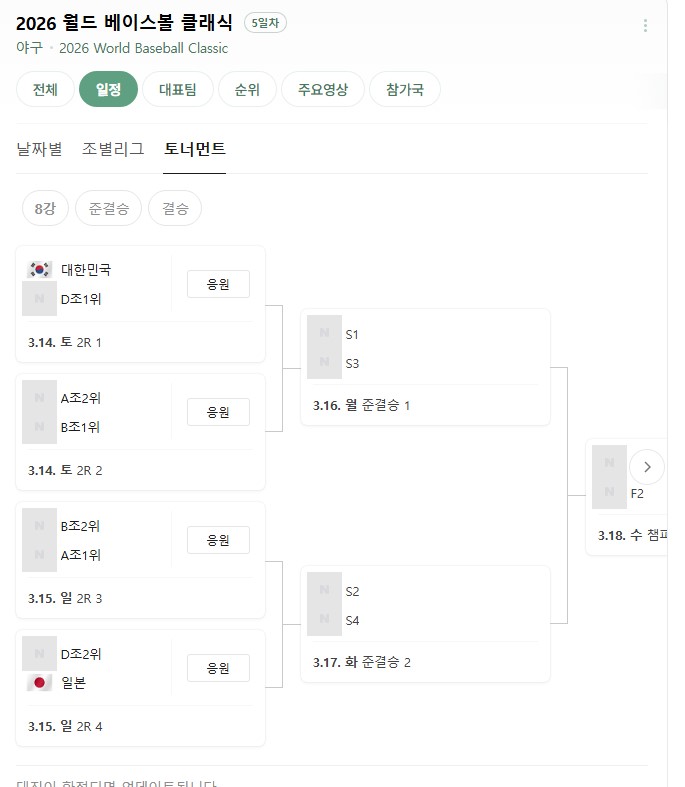Viewport: 685px width, 787px height.
Task: Open the 대표팀 category tab
Action: [x=177, y=89]
